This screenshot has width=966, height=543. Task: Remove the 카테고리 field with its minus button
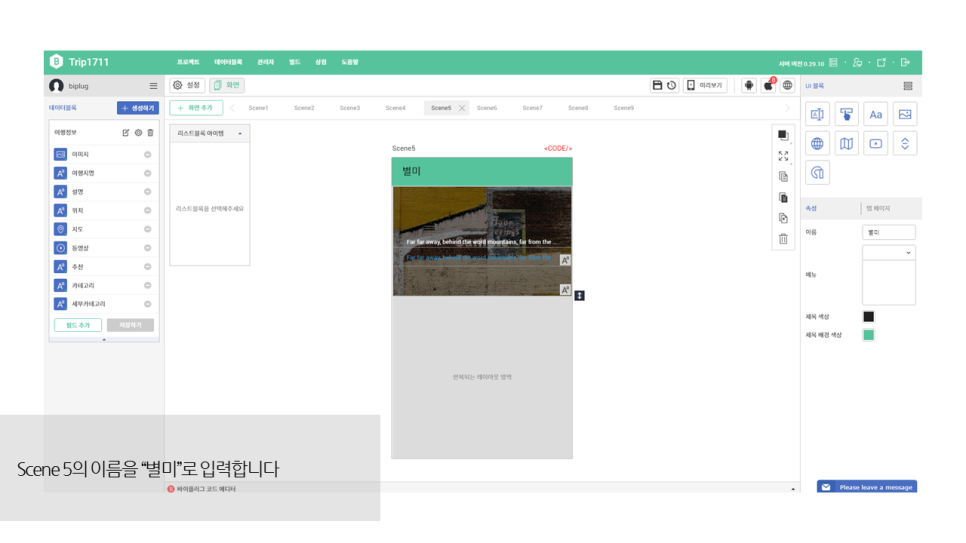click(x=147, y=285)
